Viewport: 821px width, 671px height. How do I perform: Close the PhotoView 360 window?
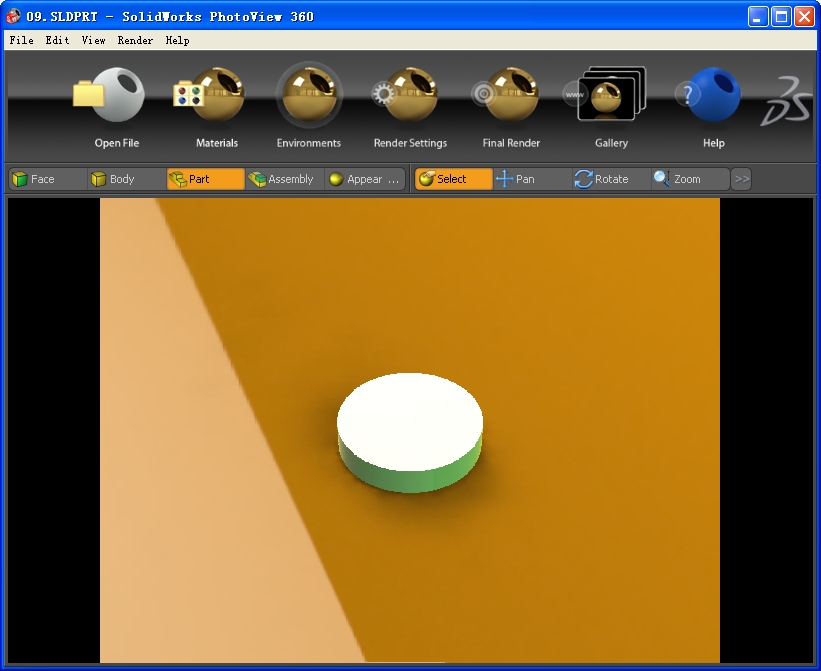tap(804, 17)
